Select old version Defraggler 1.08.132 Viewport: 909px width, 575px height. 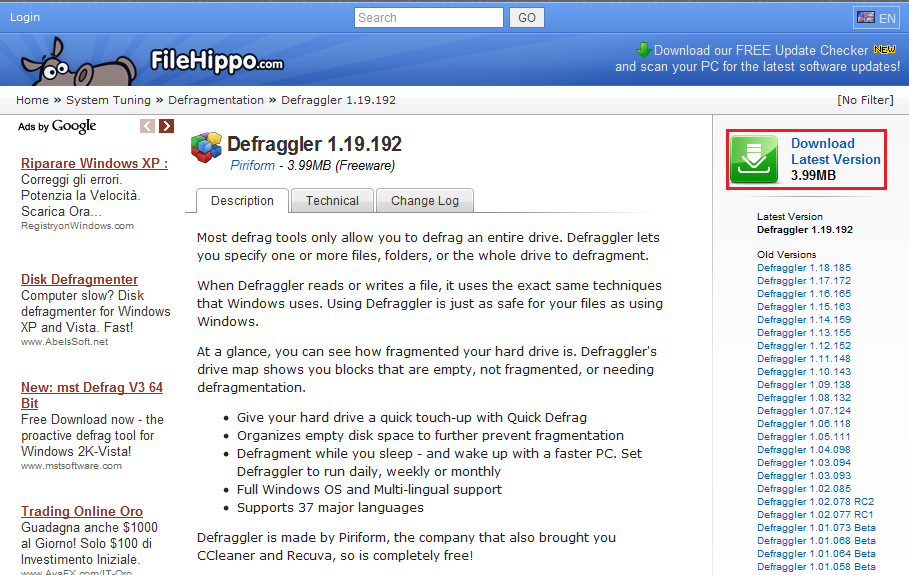coord(804,398)
